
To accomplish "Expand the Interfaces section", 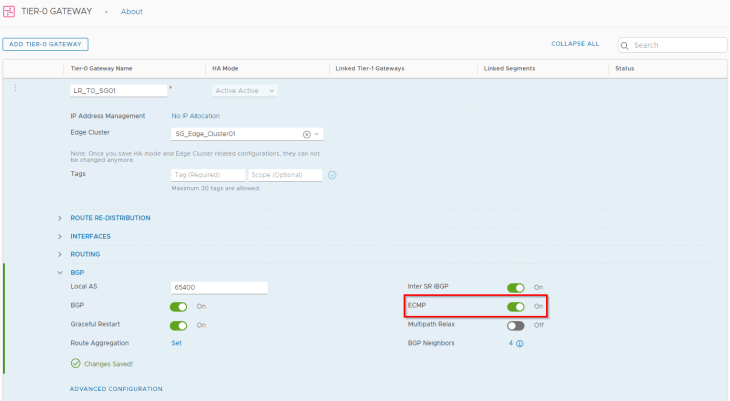I will 60,236.
